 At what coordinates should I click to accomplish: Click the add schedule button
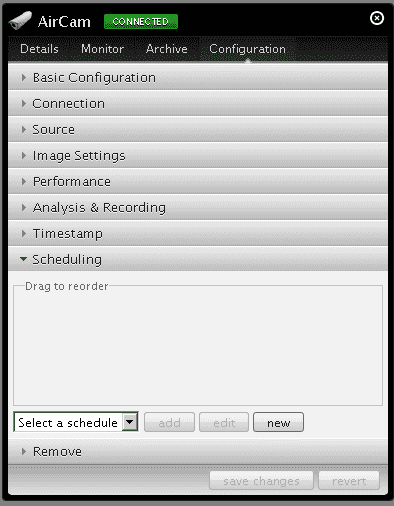(x=169, y=422)
